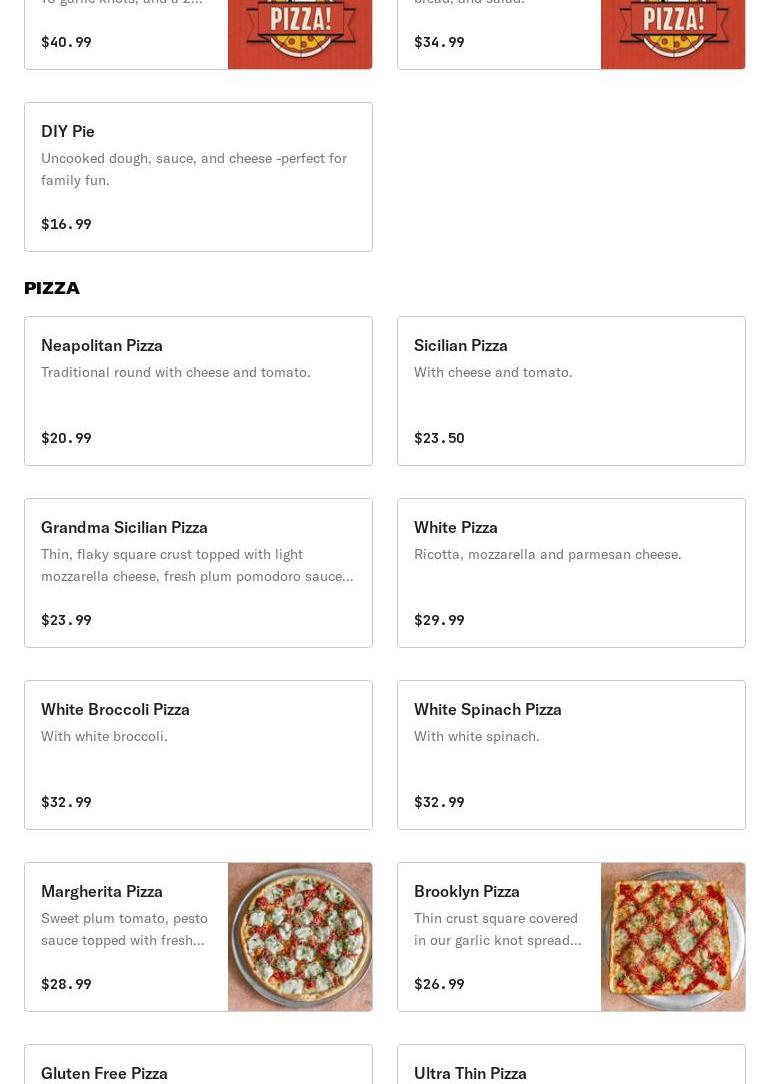The width and height of the screenshot is (770, 1084).
Task: Click the Grandma Sicilian Pizza item
Action: click(x=198, y=573)
